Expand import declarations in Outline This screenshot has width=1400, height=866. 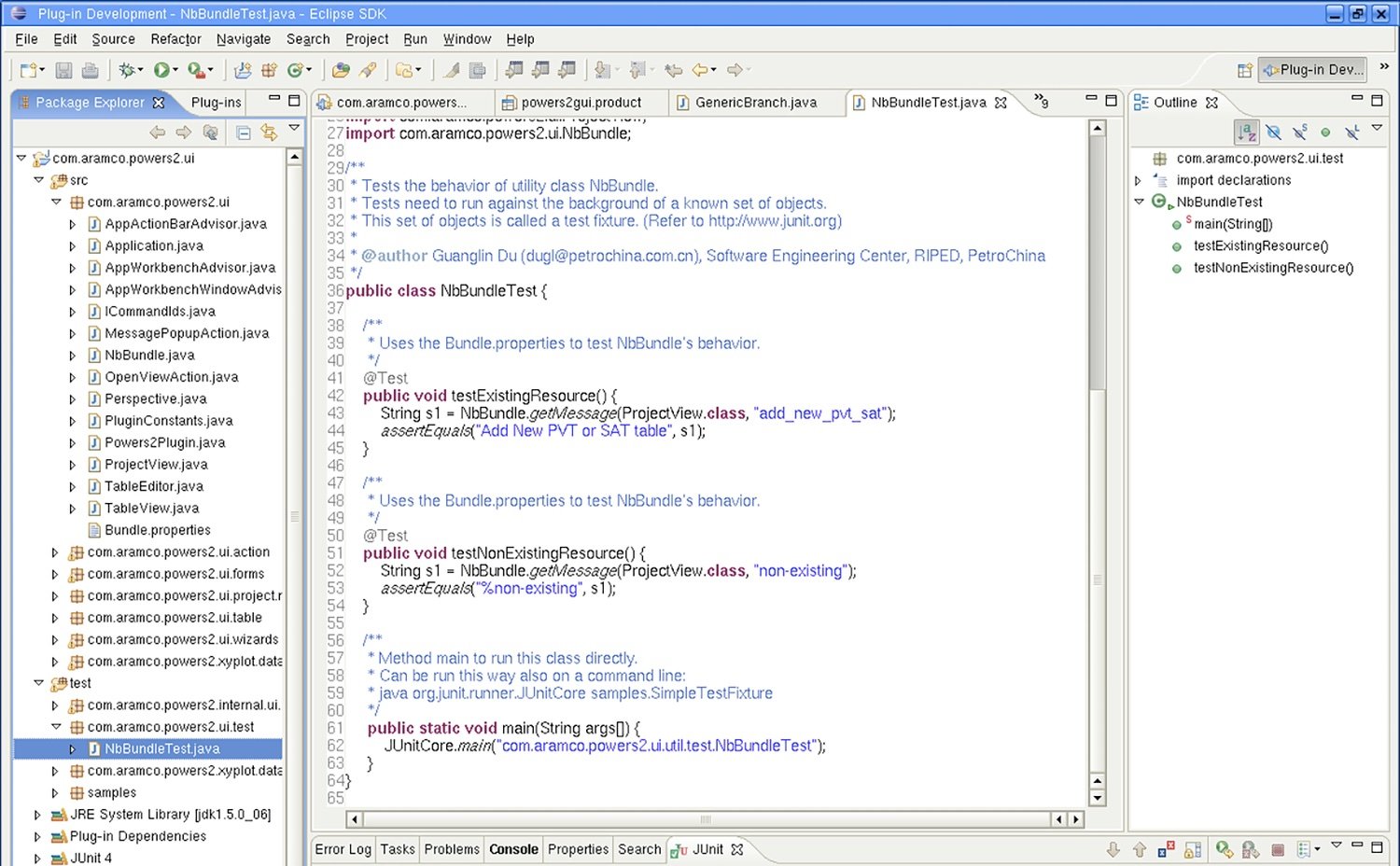pyautogui.click(x=1138, y=180)
